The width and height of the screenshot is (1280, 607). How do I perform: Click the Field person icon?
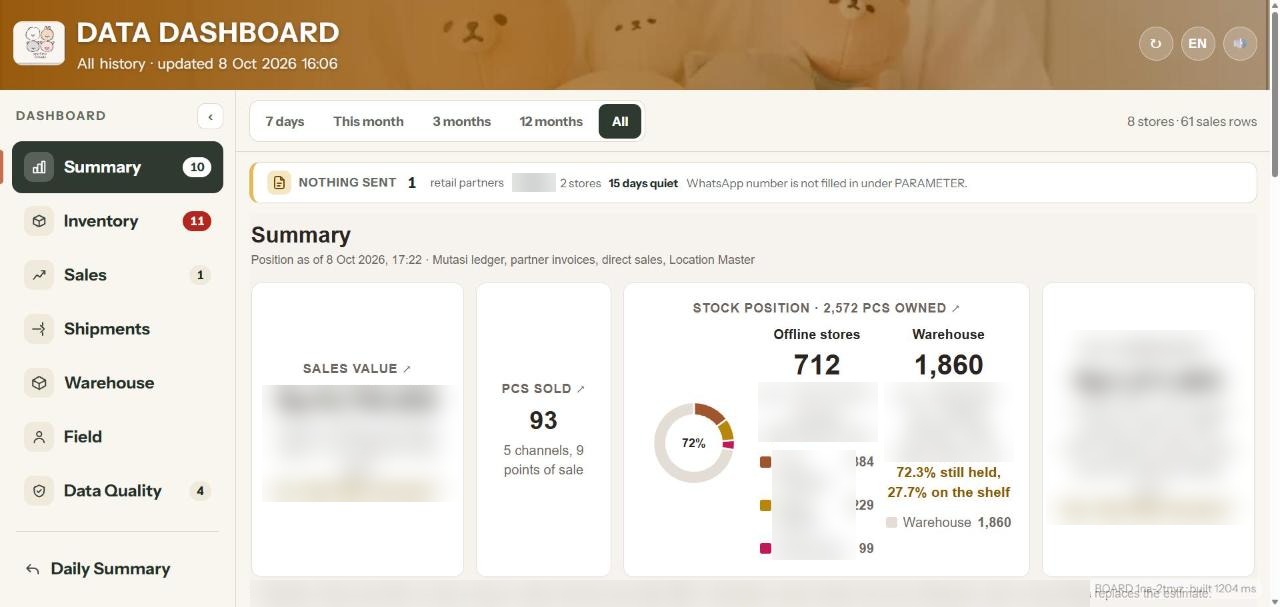[39, 437]
